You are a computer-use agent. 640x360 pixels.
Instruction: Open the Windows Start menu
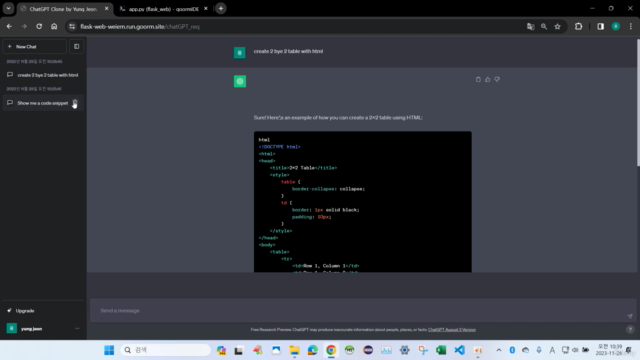pos(109,350)
